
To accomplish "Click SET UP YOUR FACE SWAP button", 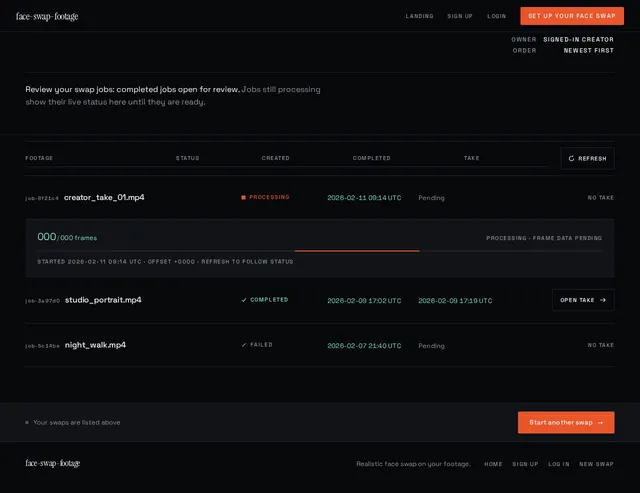I will (572, 16).
